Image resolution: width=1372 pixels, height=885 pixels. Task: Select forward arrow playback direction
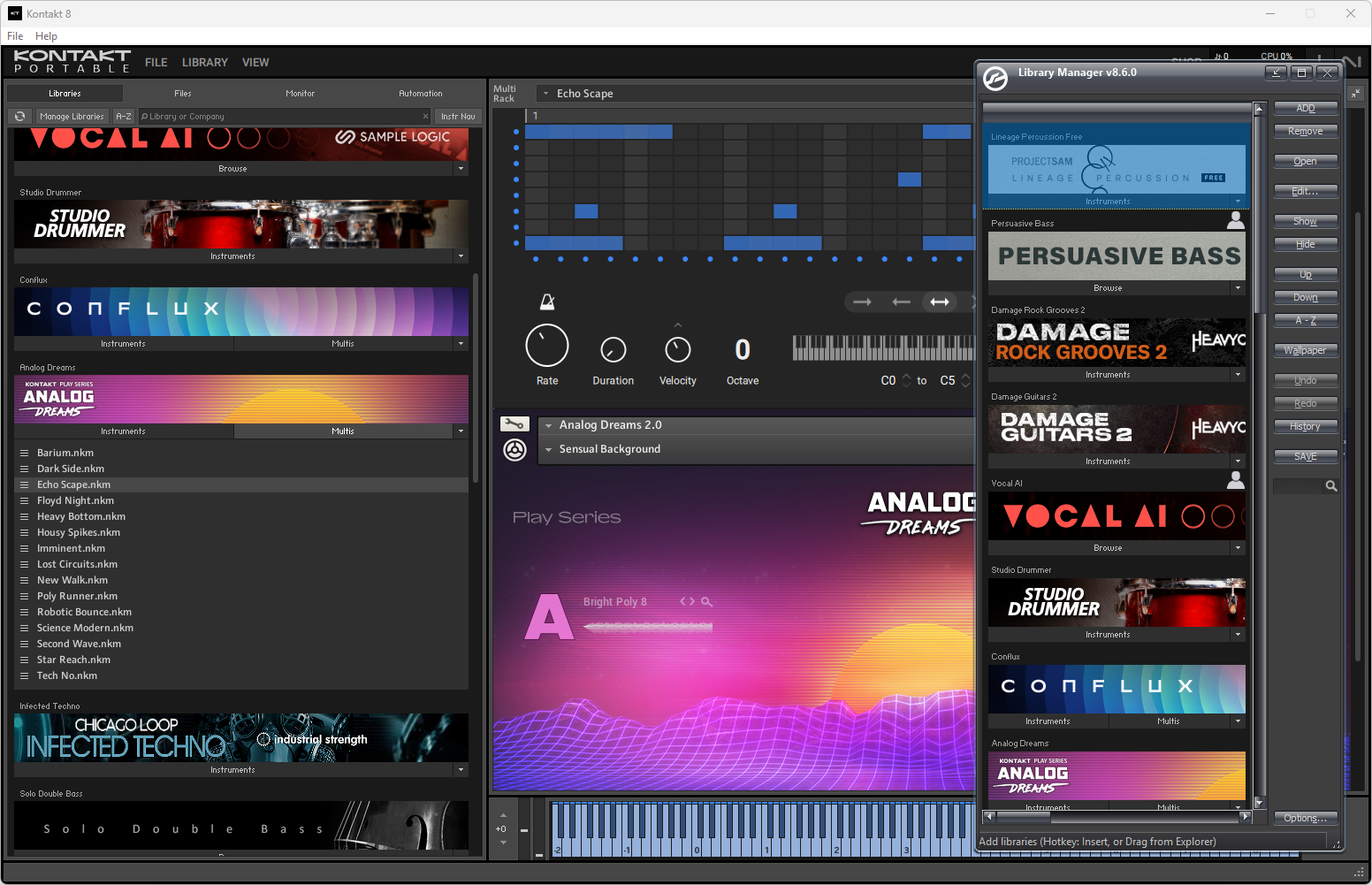click(x=862, y=302)
